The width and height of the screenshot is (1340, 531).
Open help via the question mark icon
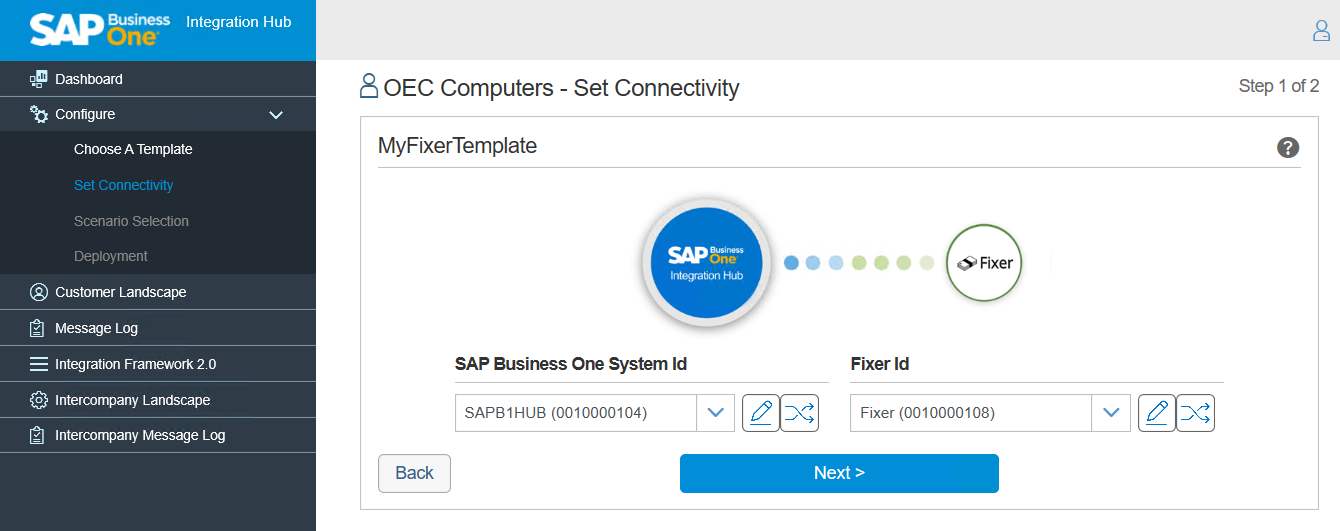point(1288,148)
